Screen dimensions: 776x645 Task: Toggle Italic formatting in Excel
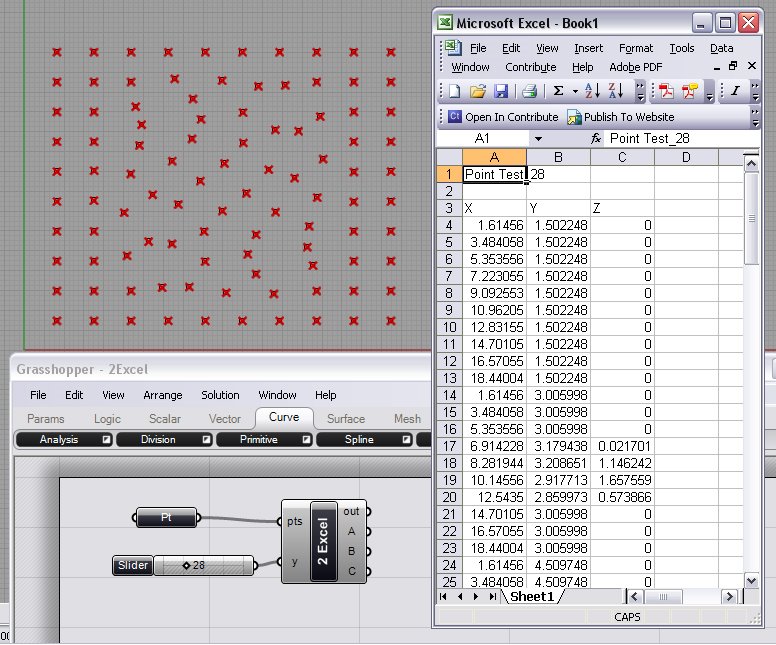tap(735, 91)
